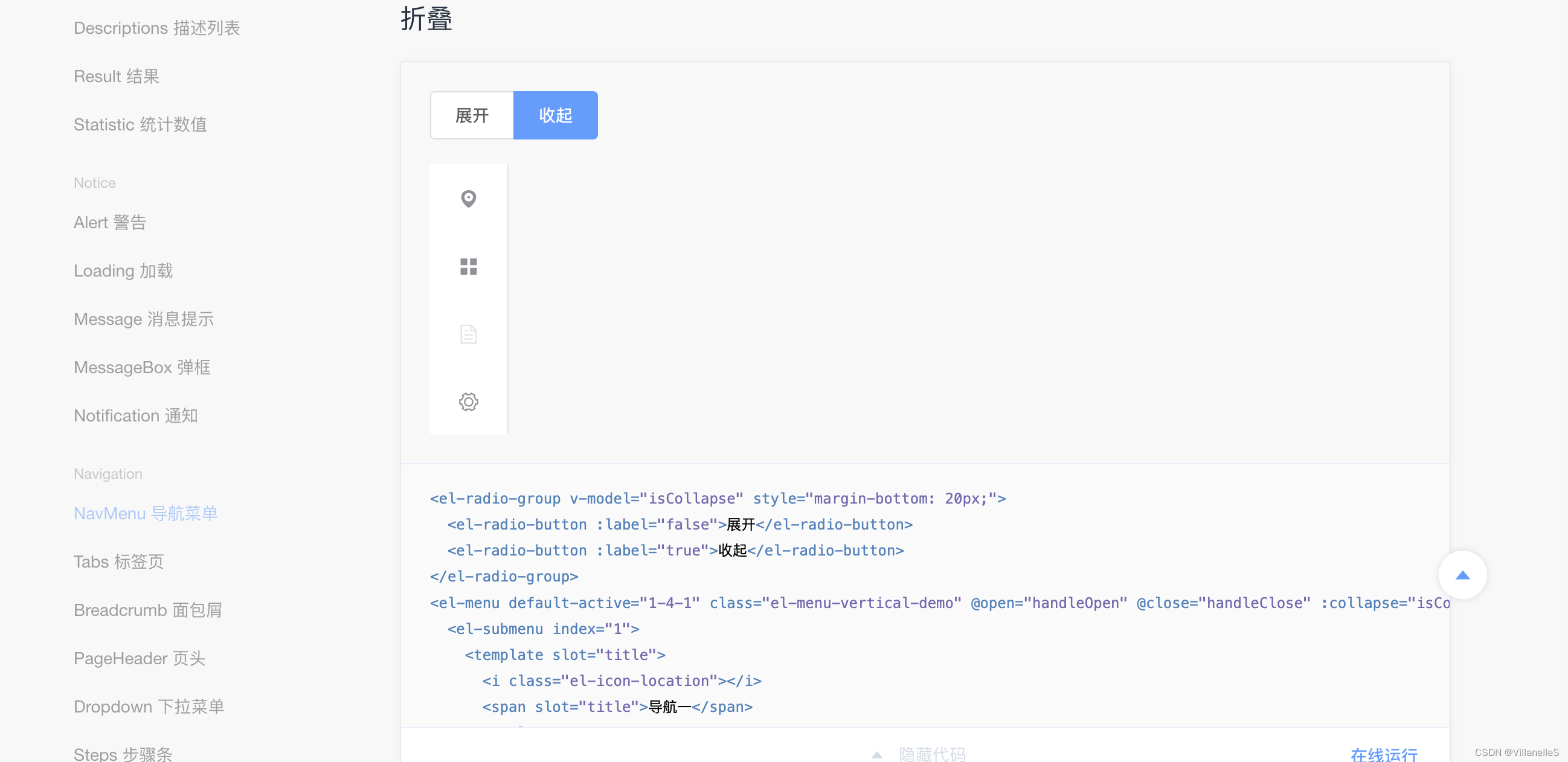Click the code line with el-menu default-active
The image size is (1568, 762).
click(940, 603)
